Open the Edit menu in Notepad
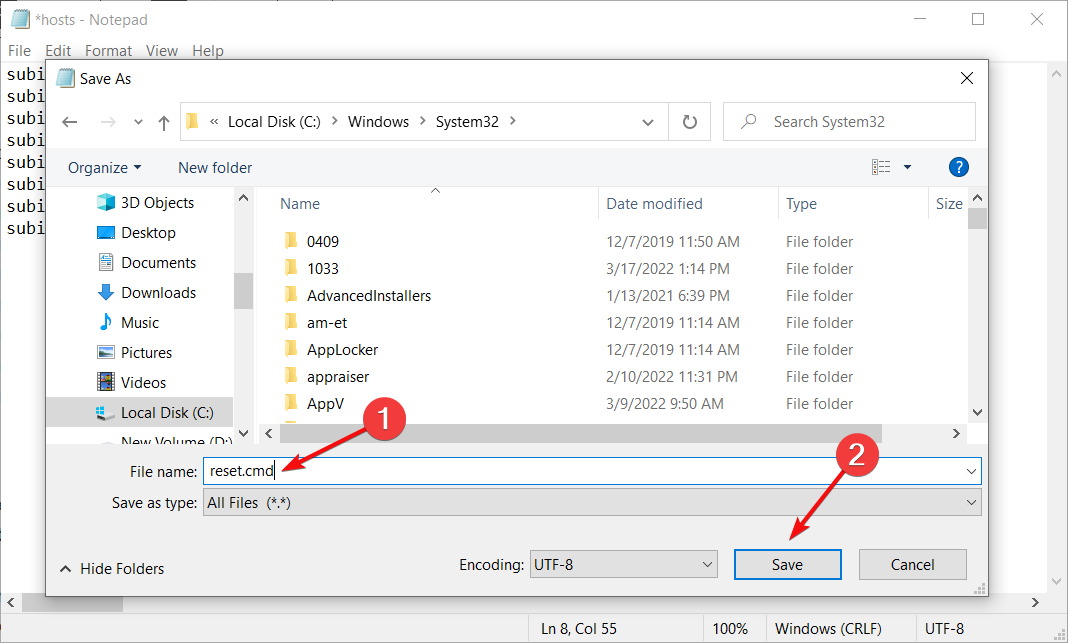This screenshot has width=1068, height=643. point(61,50)
